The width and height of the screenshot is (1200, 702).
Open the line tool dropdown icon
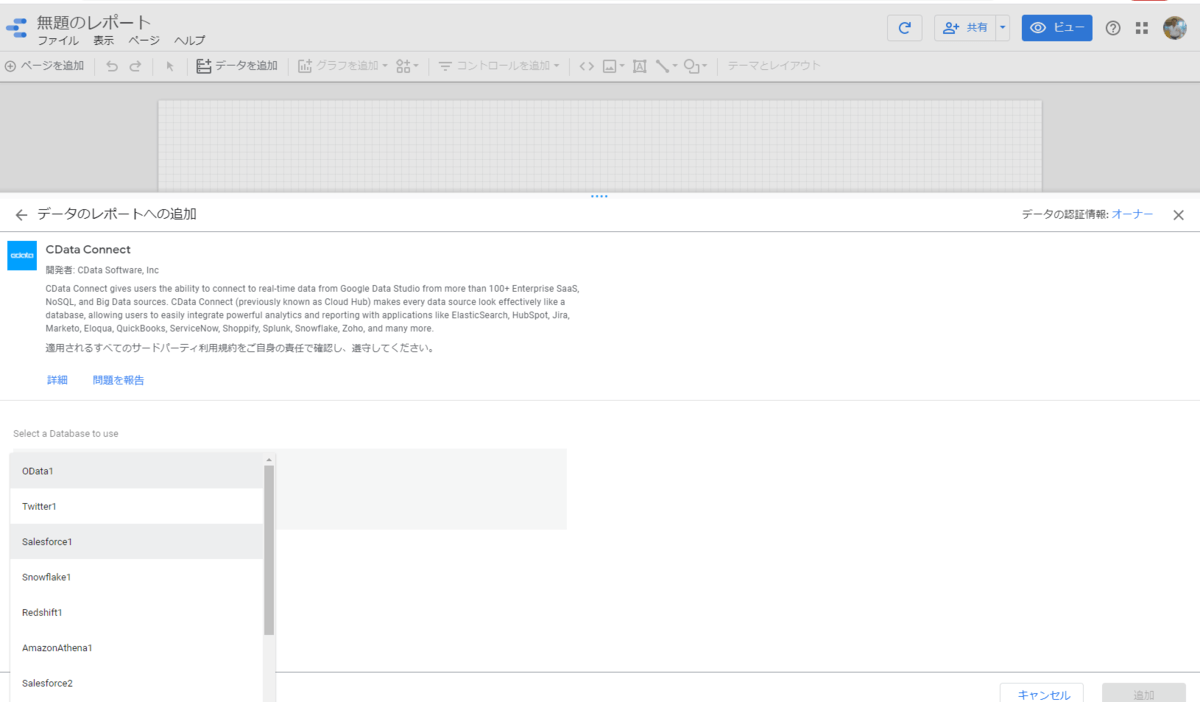click(x=666, y=66)
